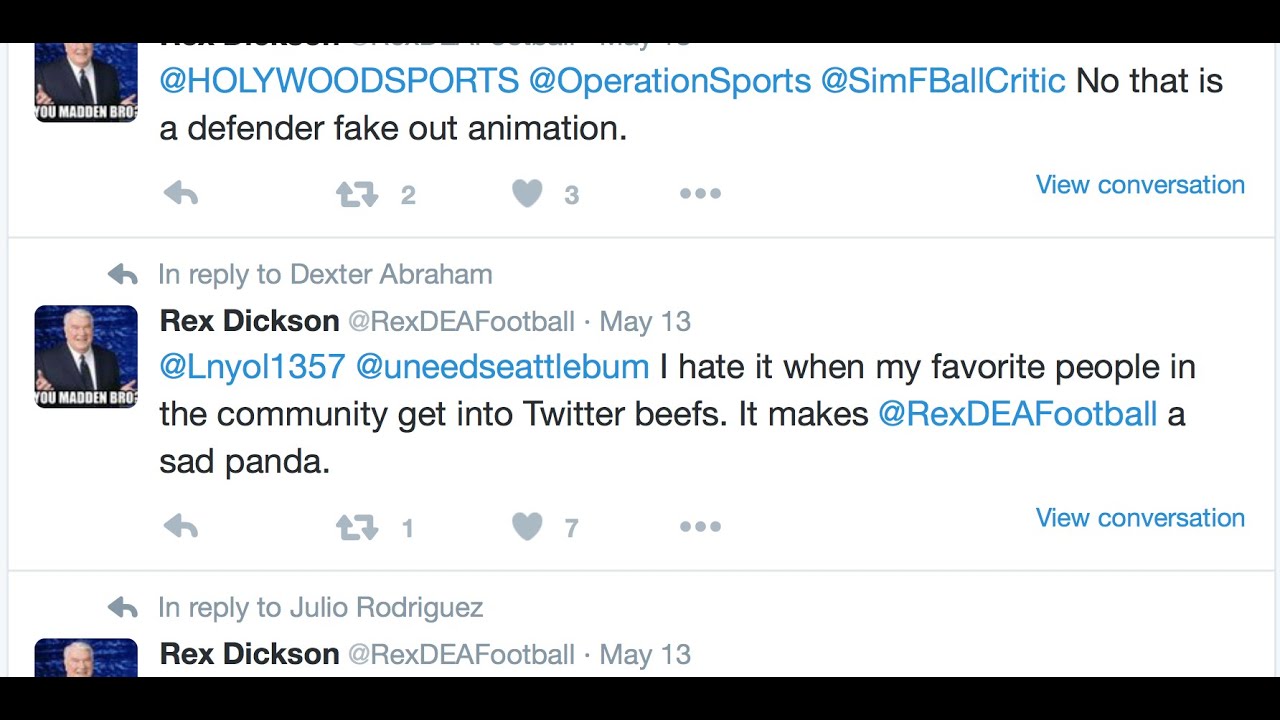This screenshot has width=1280, height=720.
Task: Retweet the defender fake out animation tweet
Action: pyautogui.click(x=357, y=194)
